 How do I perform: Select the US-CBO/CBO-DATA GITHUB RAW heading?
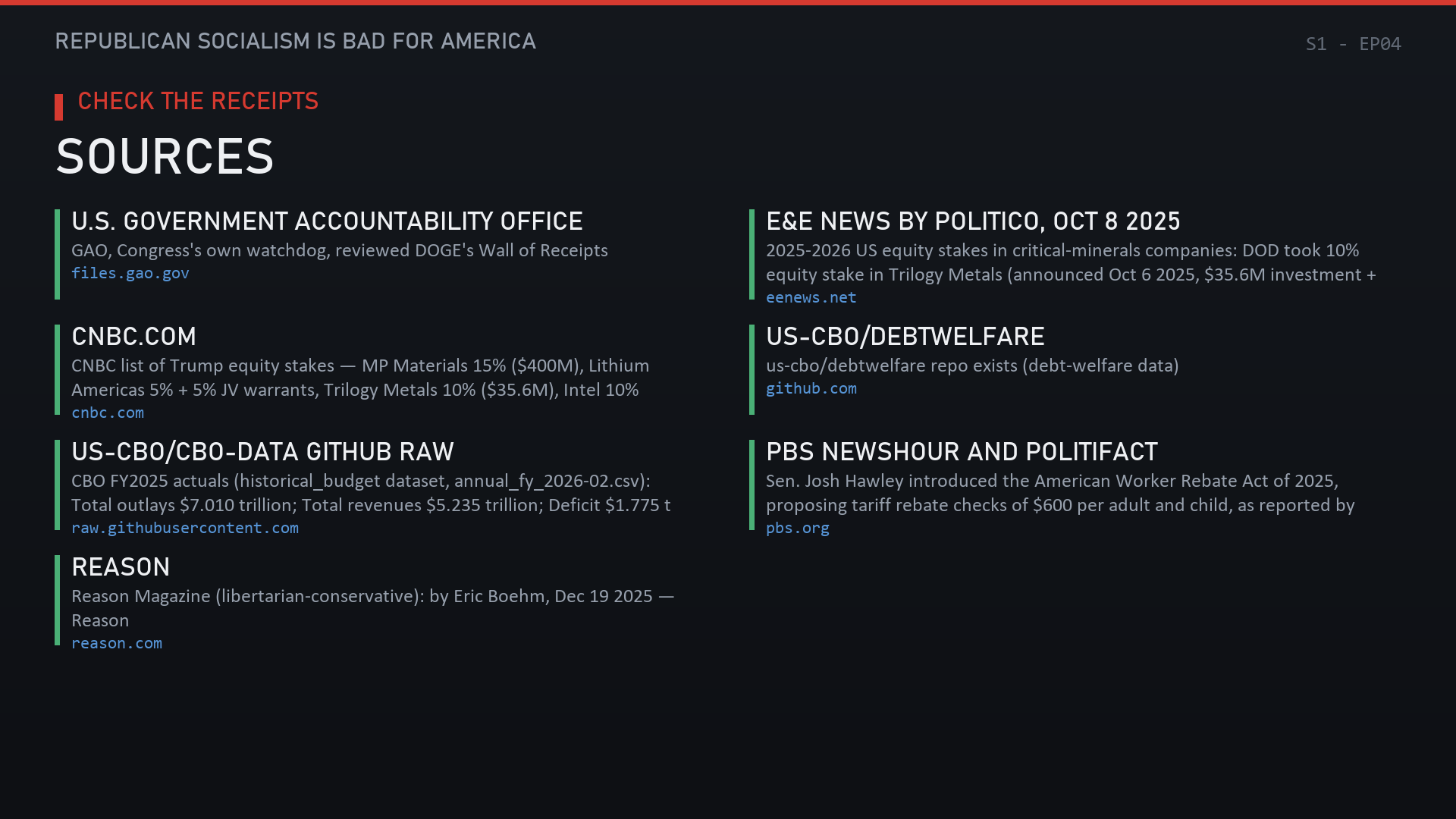pyautogui.click(x=262, y=452)
